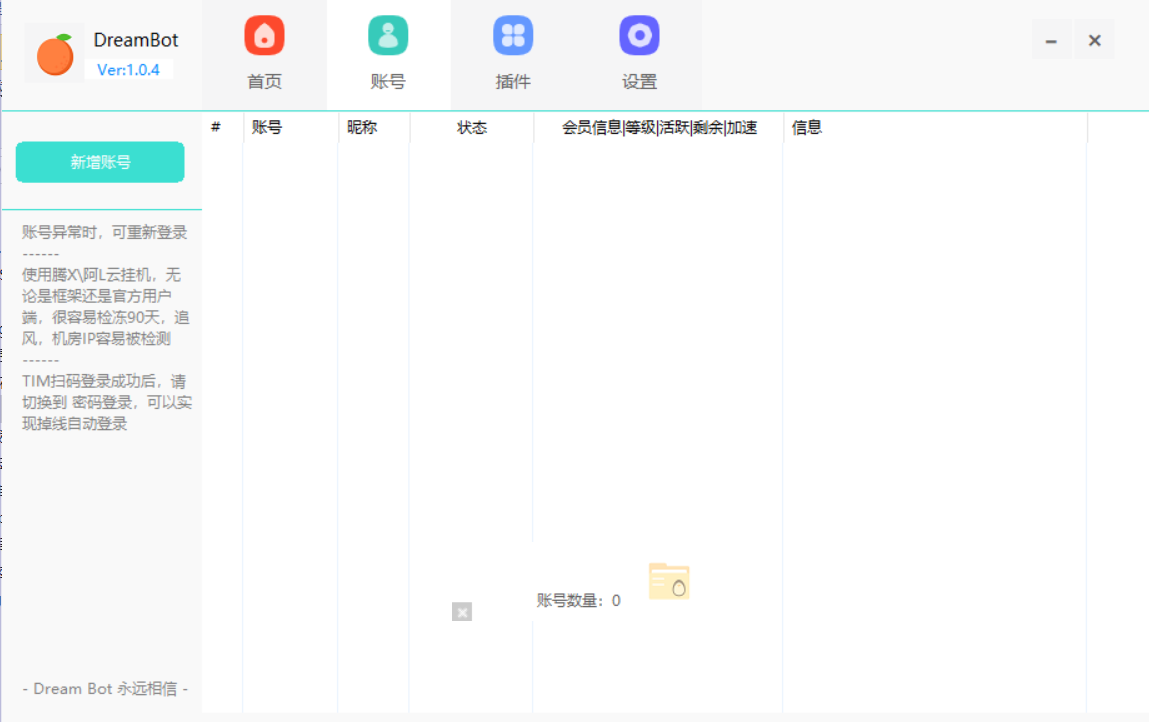Open the purple 设置 settings icon
The image size is (1149, 722).
pyautogui.click(x=639, y=35)
